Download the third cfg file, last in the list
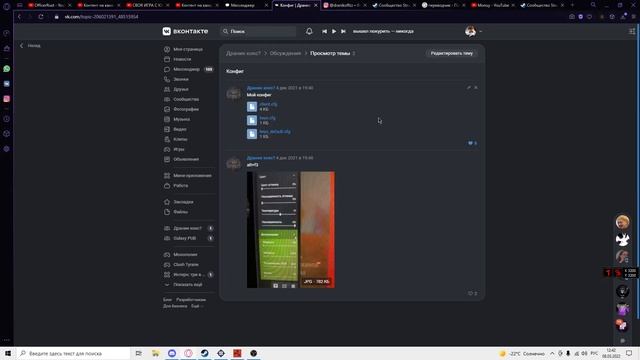The width and height of the screenshot is (640, 360). [x=275, y=131]
